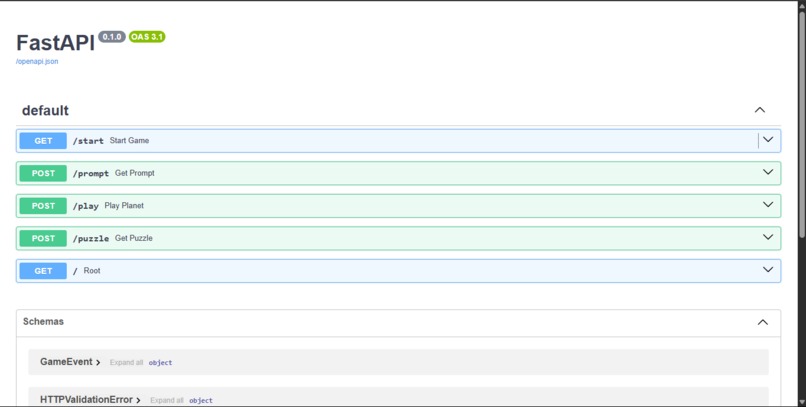This screenshot has width=806, height=407.
Task: Click the scrollbar down arrow
Action: [802, 401]
